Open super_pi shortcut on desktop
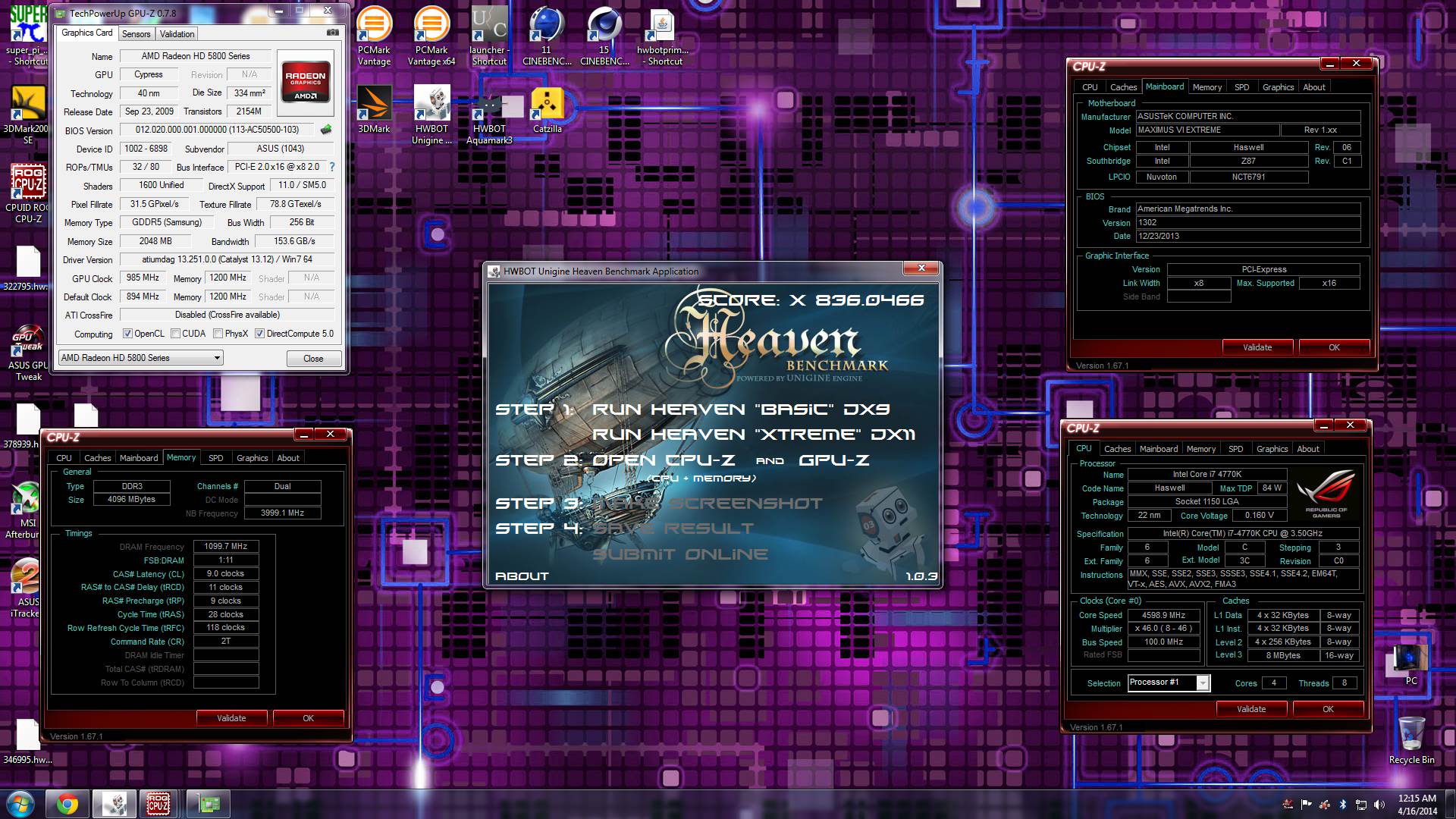 pos(27,36)
